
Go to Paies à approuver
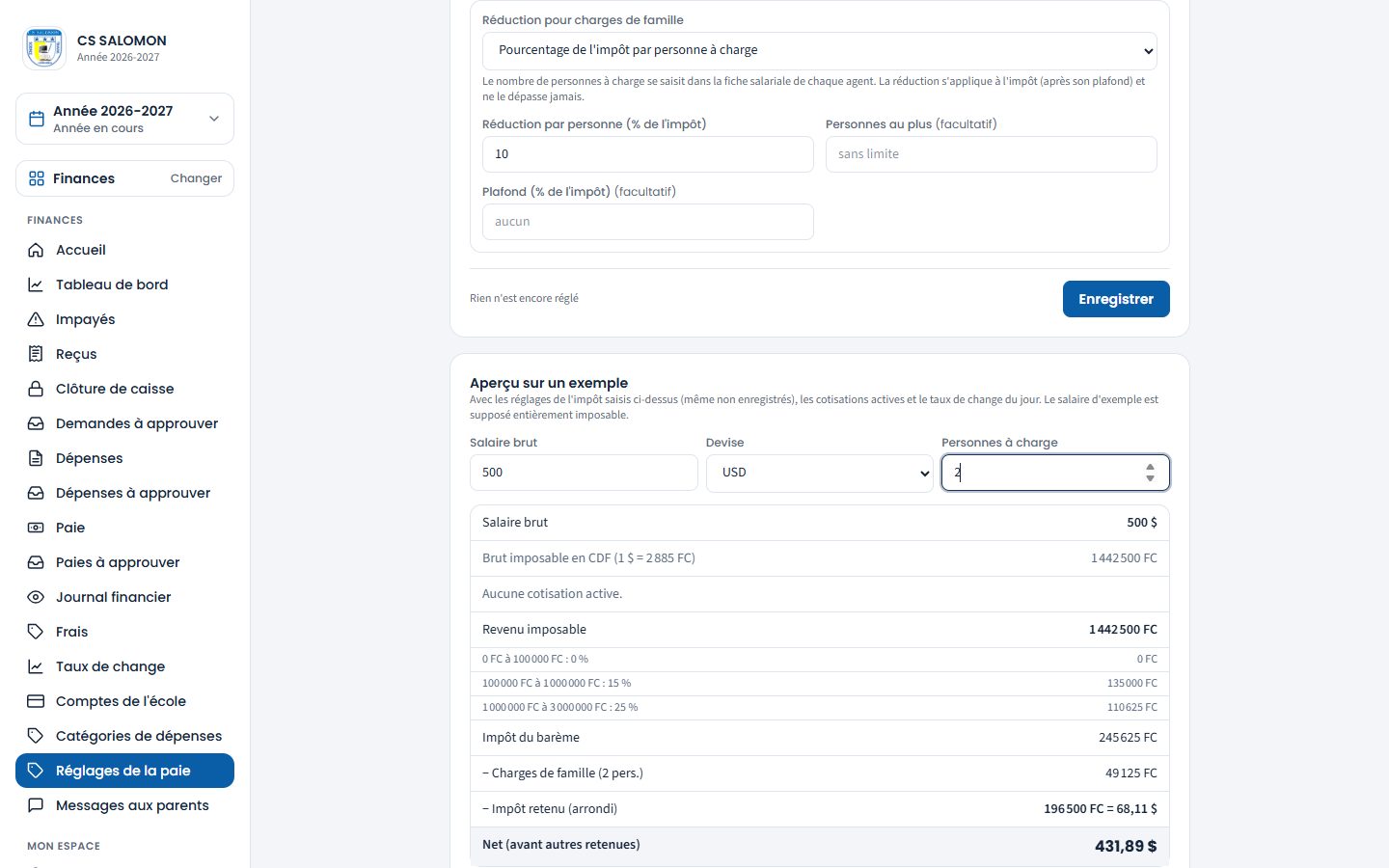[124, 562]
